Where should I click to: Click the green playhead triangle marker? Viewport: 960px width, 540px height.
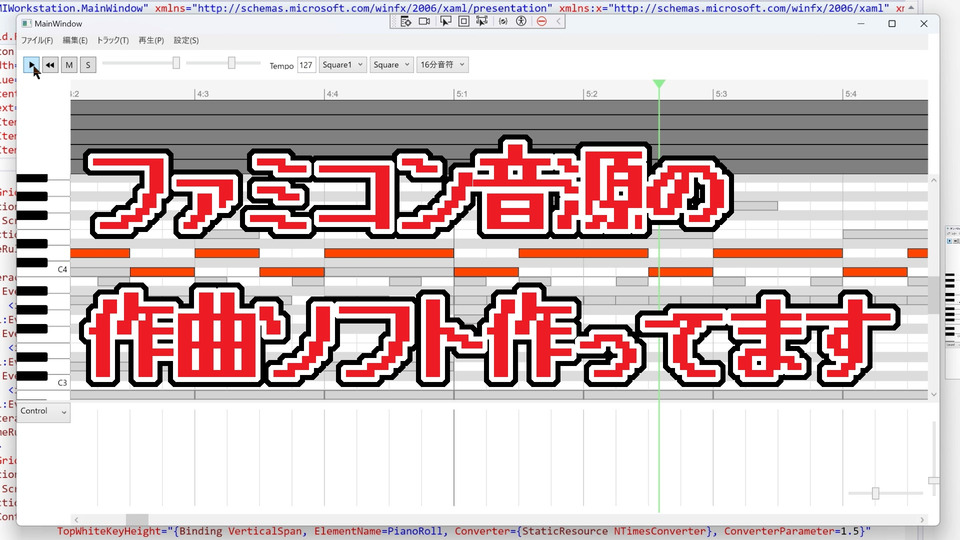[659, 84]
